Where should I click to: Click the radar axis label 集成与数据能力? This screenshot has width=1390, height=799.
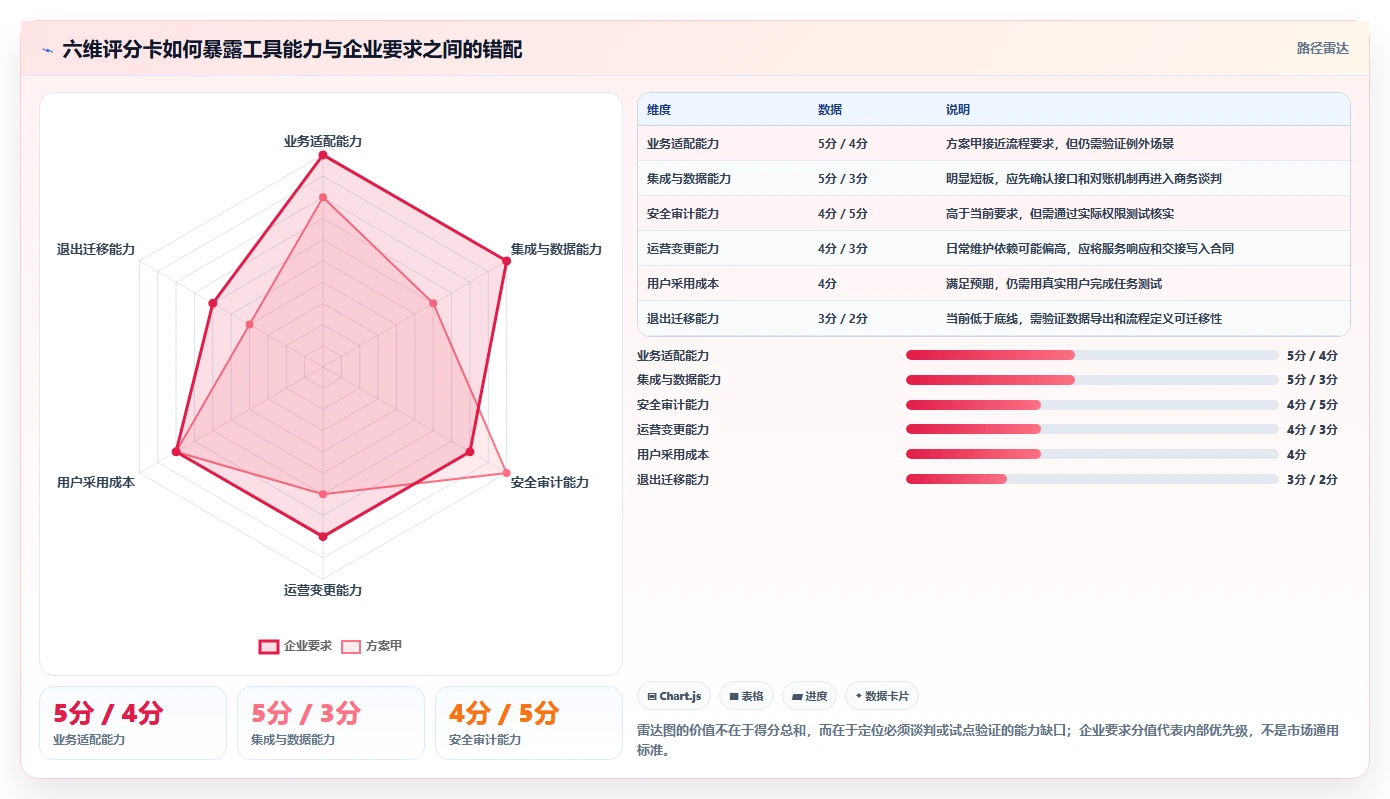tap(556, 249)
